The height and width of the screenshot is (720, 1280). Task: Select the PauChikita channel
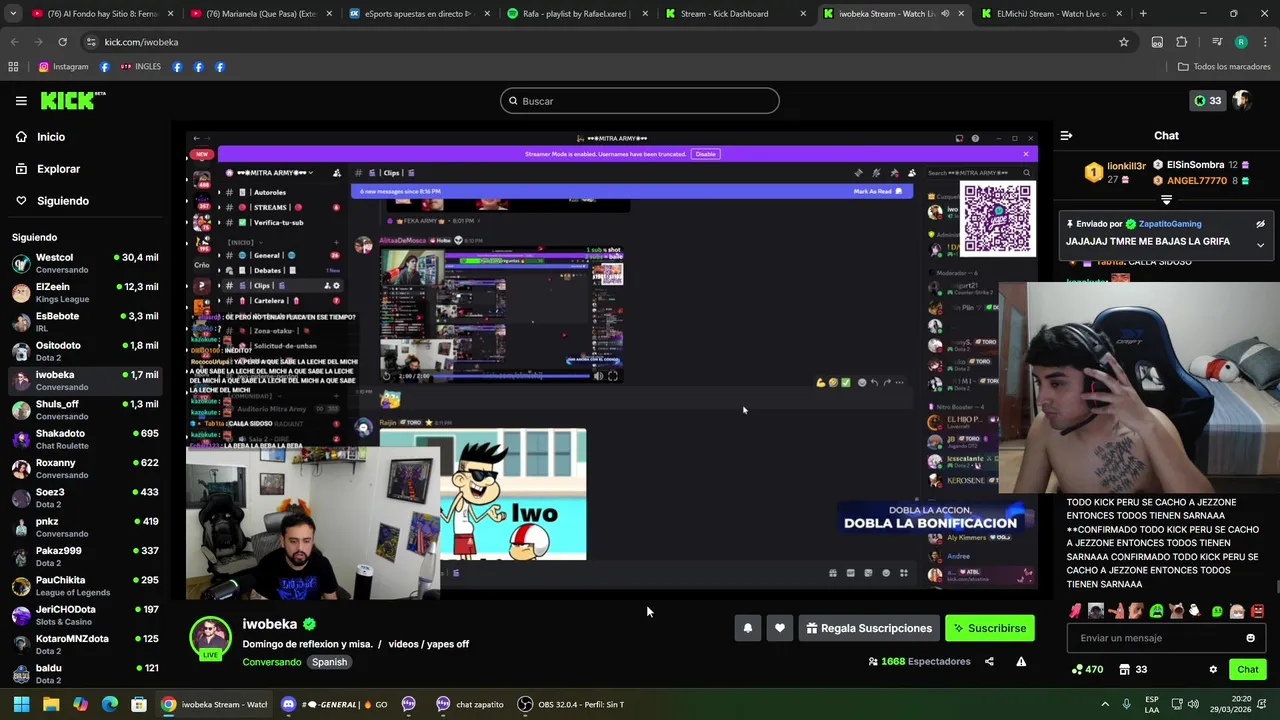pos(85,586)
